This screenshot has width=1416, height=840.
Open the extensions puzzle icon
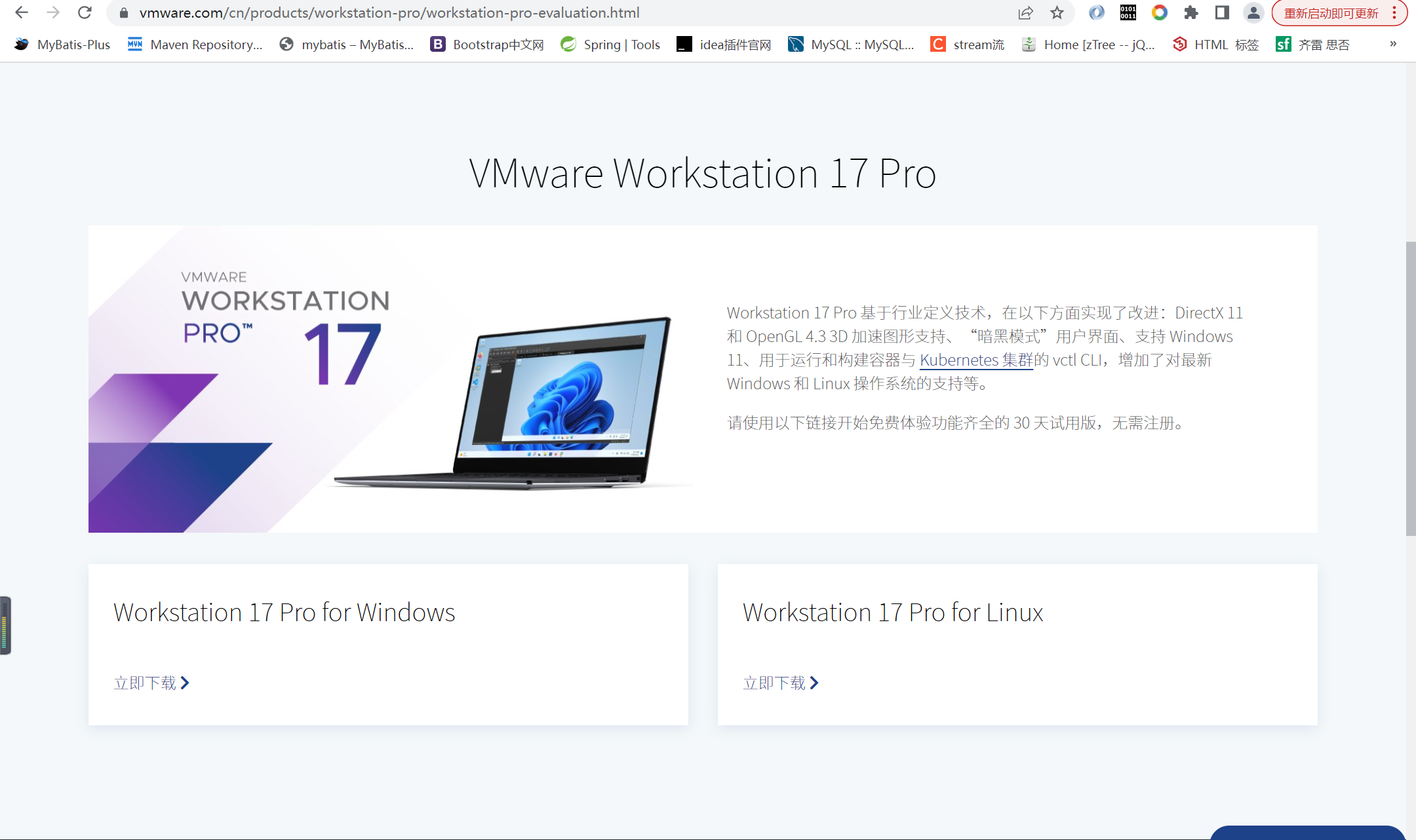(x=1190, y=12)
